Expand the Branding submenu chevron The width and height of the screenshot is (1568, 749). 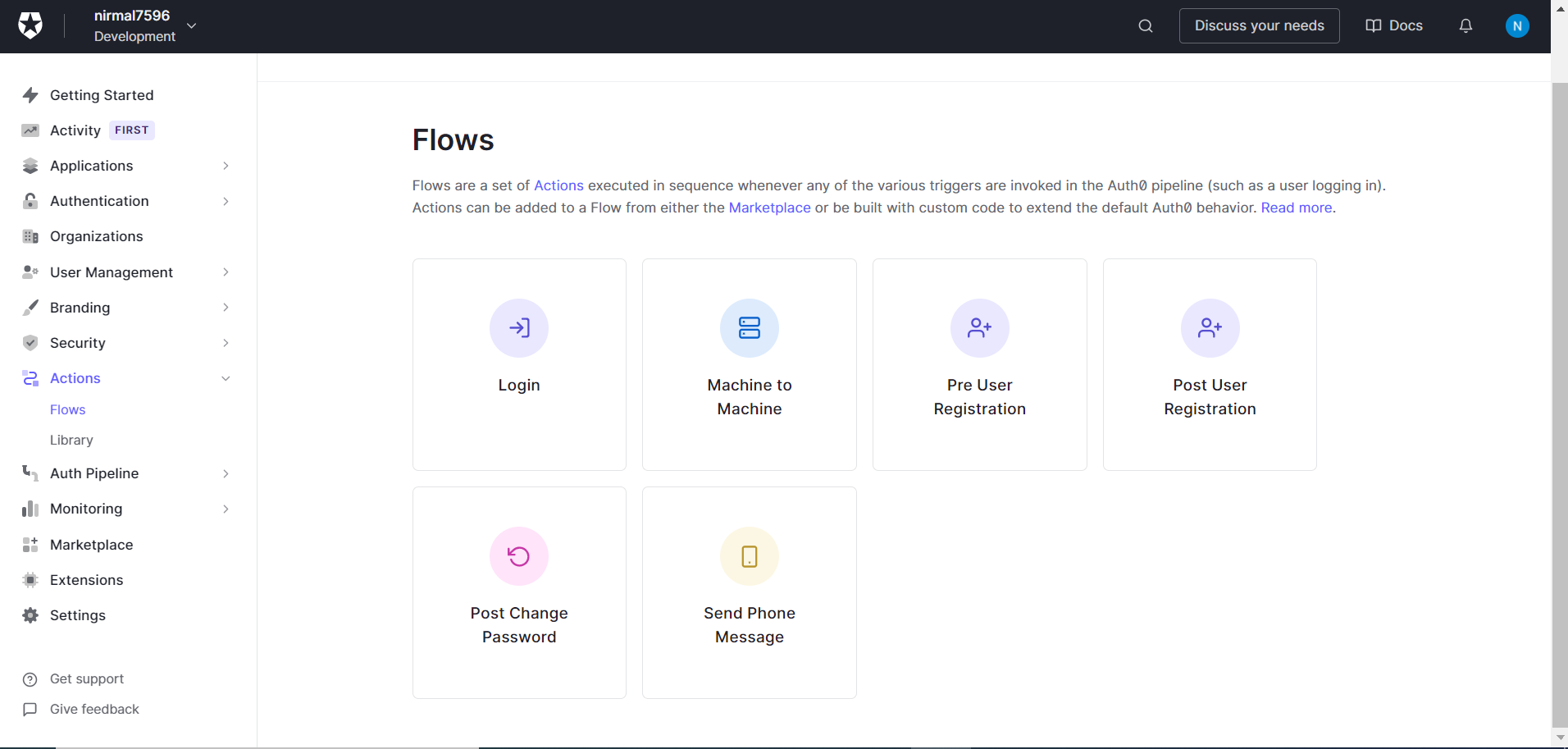click(226, 308)
